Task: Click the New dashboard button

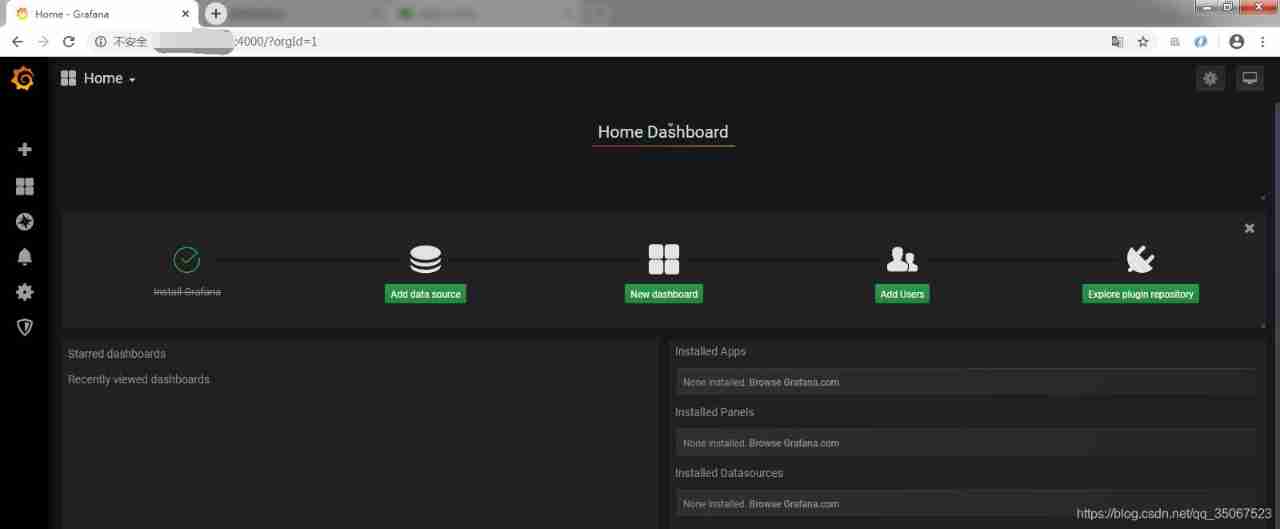Action: pos(663,294)
